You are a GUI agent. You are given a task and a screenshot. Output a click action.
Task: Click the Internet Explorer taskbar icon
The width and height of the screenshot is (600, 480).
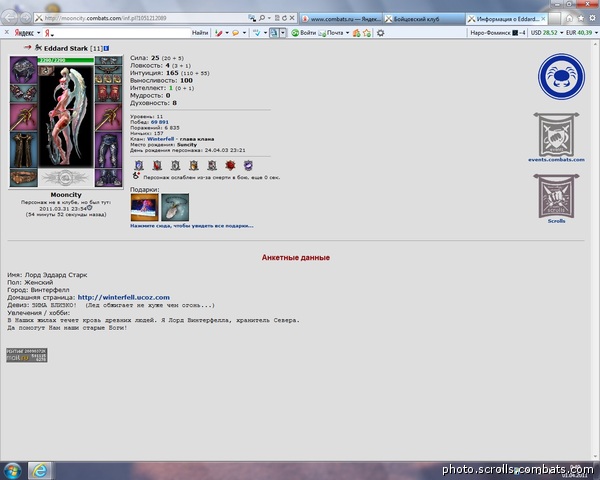[x=39, y=471]
